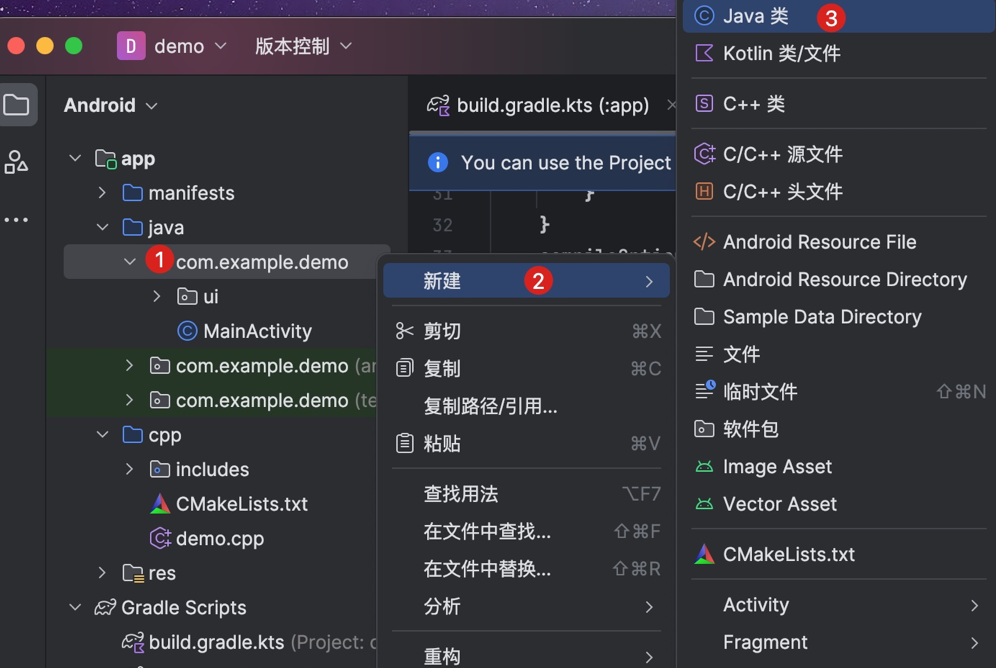Click the Kotlin class/file icon

(x=704, y=53)
